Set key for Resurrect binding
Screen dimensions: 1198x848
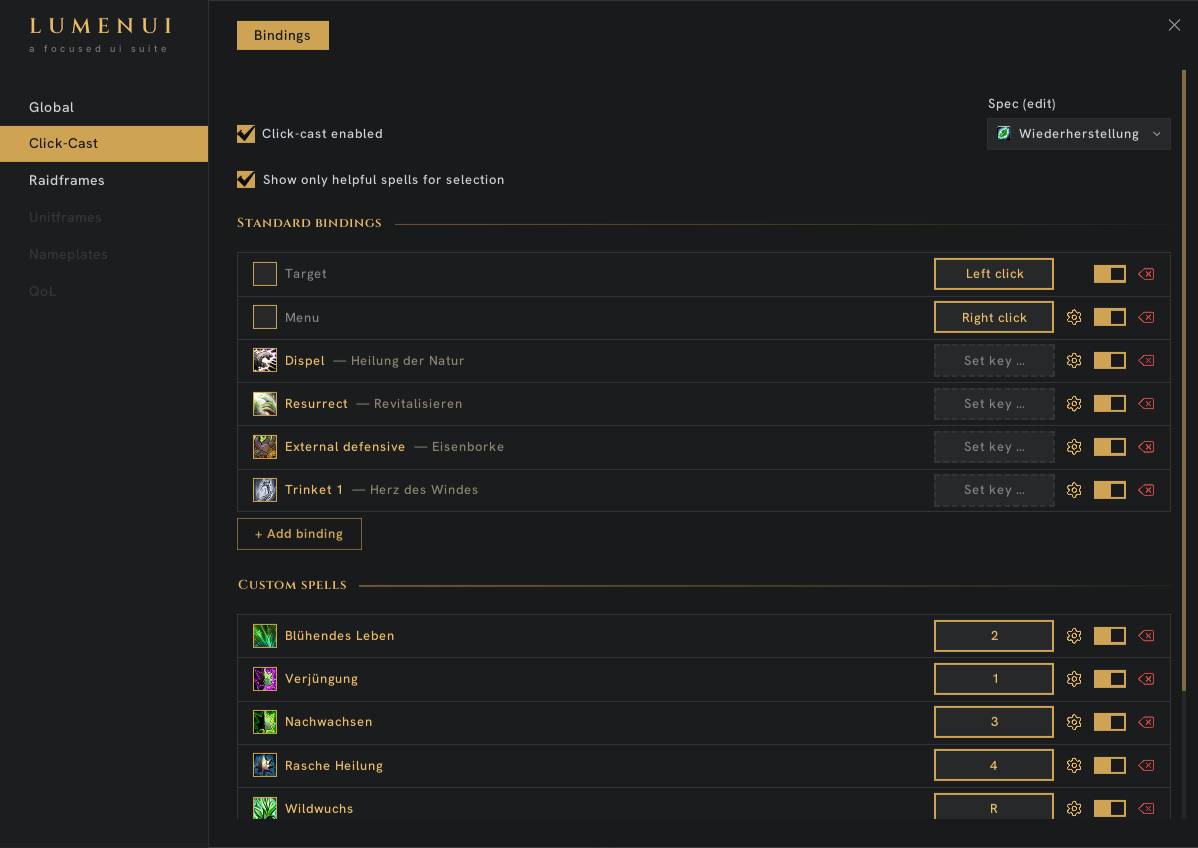click(993, 403)
